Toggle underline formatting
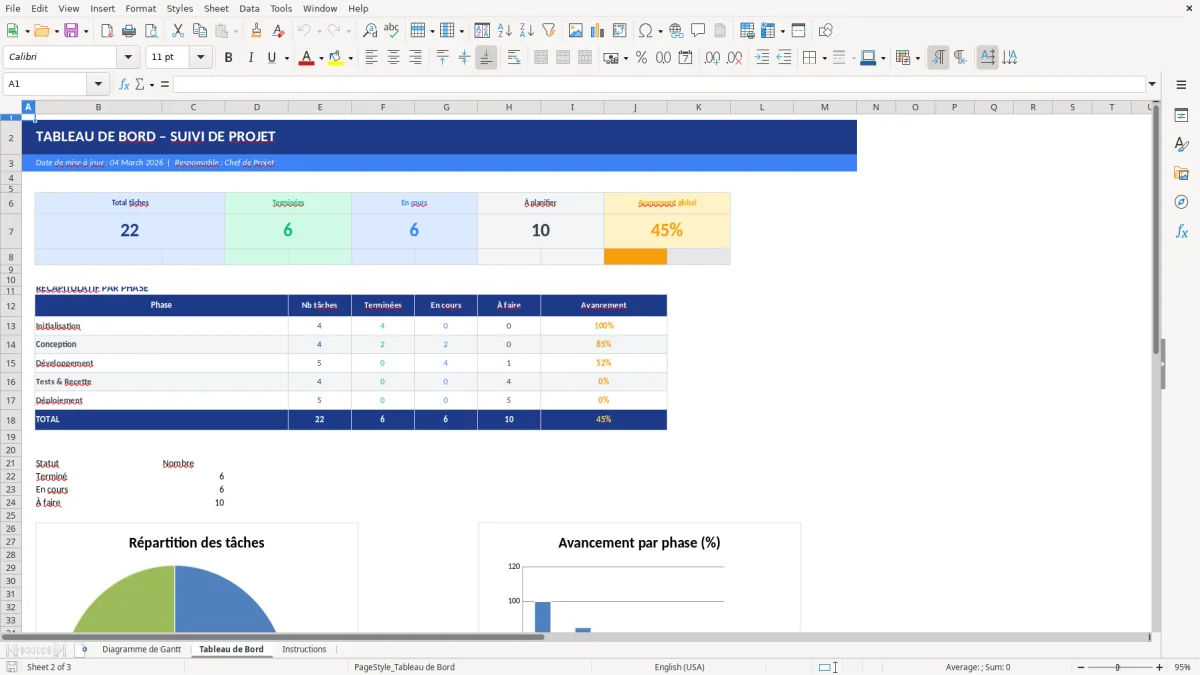 click(x=270, y=58)
